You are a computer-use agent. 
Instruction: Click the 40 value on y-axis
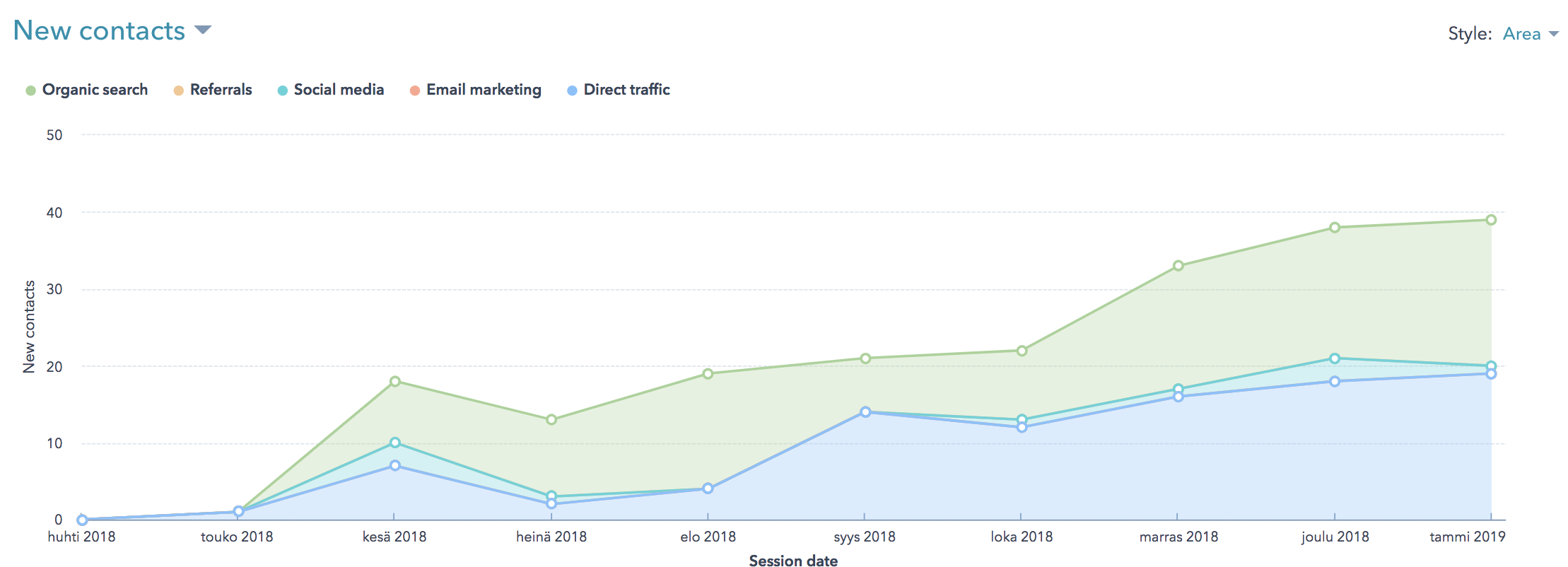point(54,212)
